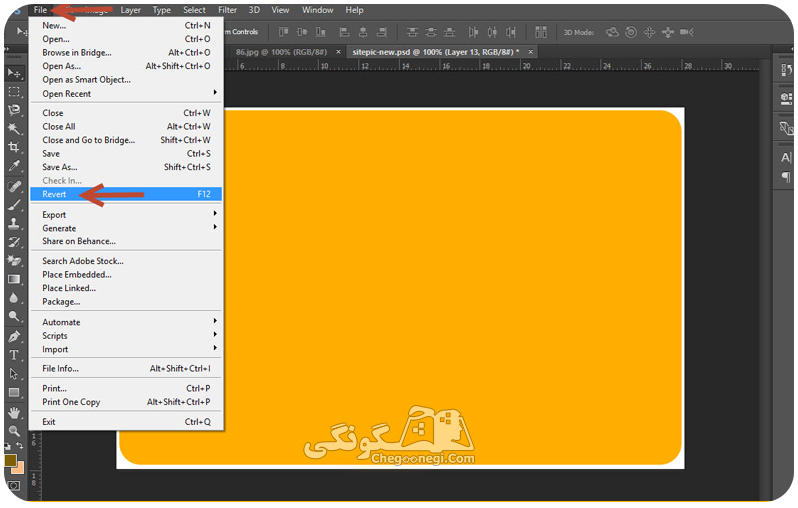Click the Align Top Edges icon
The height and width of the screenshot is (508, 798).
tap(283, 32)
